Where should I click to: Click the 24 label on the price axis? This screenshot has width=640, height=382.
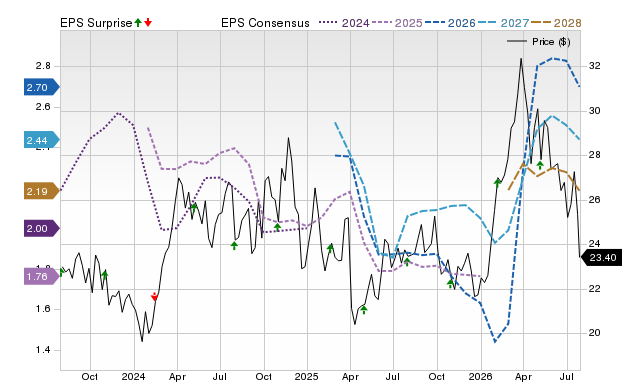tap(594, 244)
